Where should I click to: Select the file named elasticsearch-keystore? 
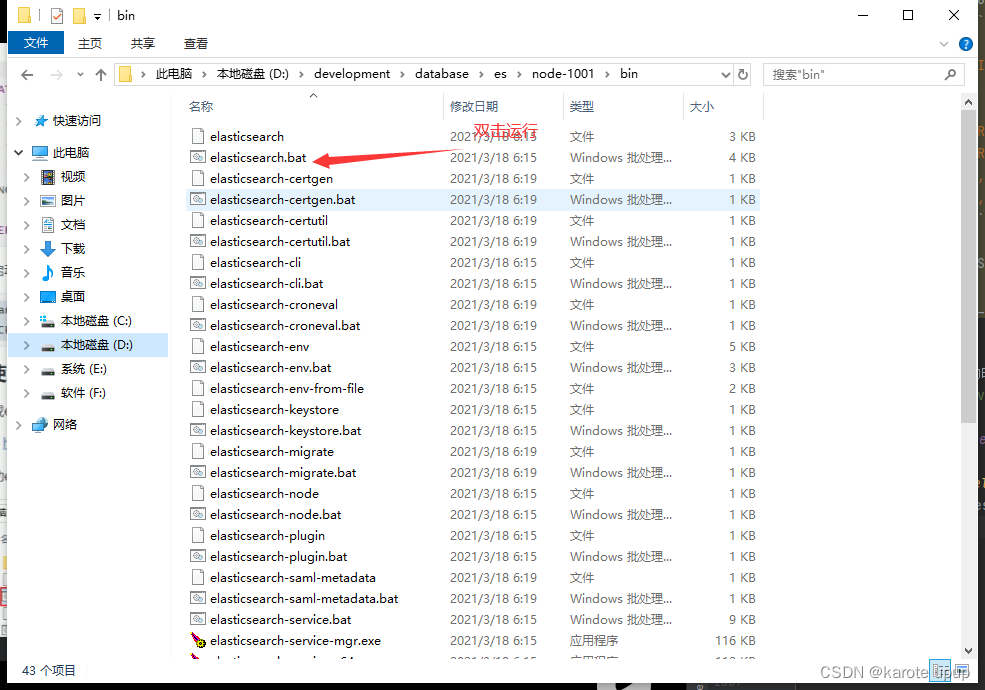(x=275, y=410)
